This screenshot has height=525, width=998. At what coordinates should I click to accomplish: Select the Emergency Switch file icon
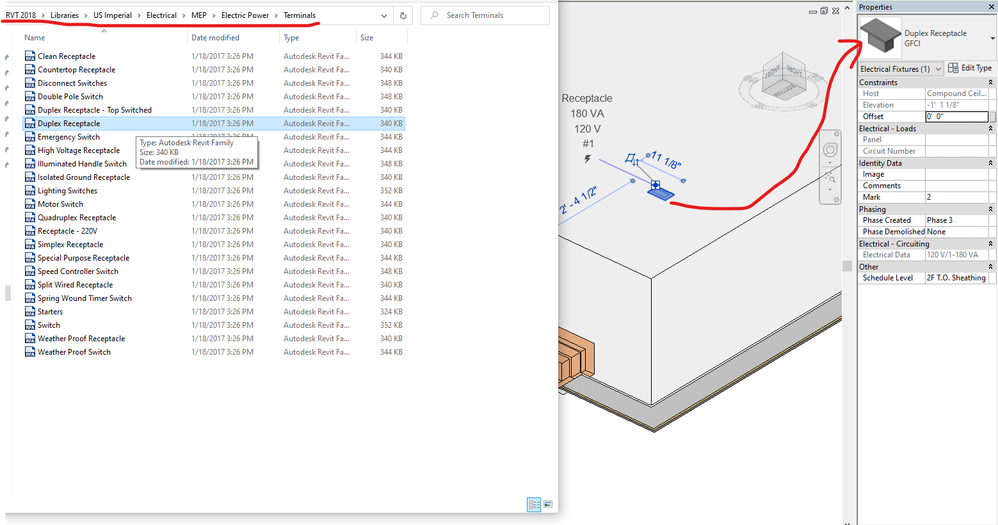[x=29, y=137]
